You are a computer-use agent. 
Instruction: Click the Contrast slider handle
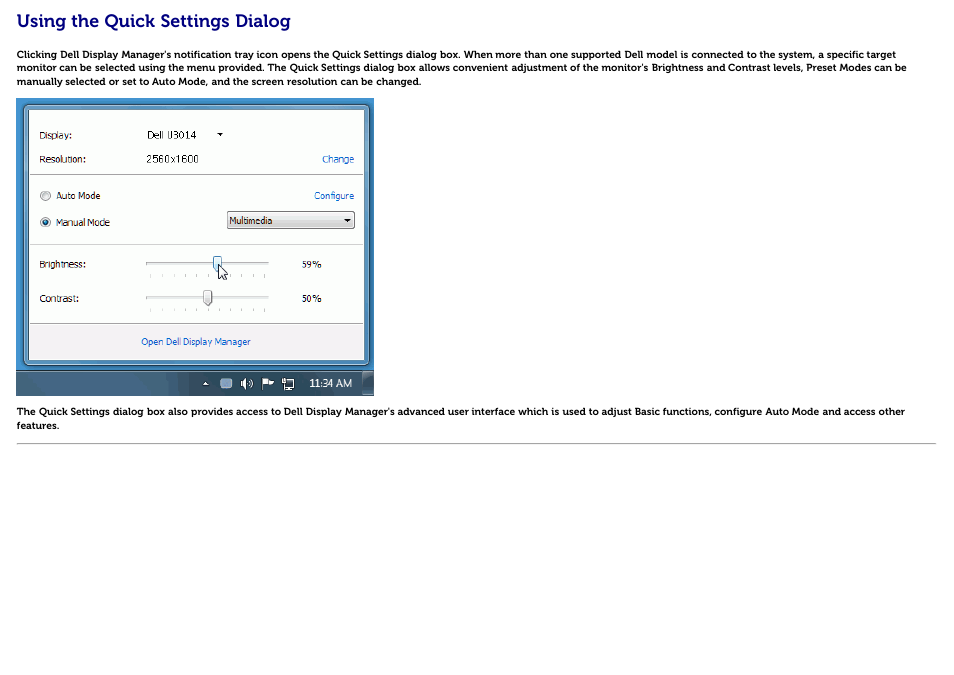(207, 298)
